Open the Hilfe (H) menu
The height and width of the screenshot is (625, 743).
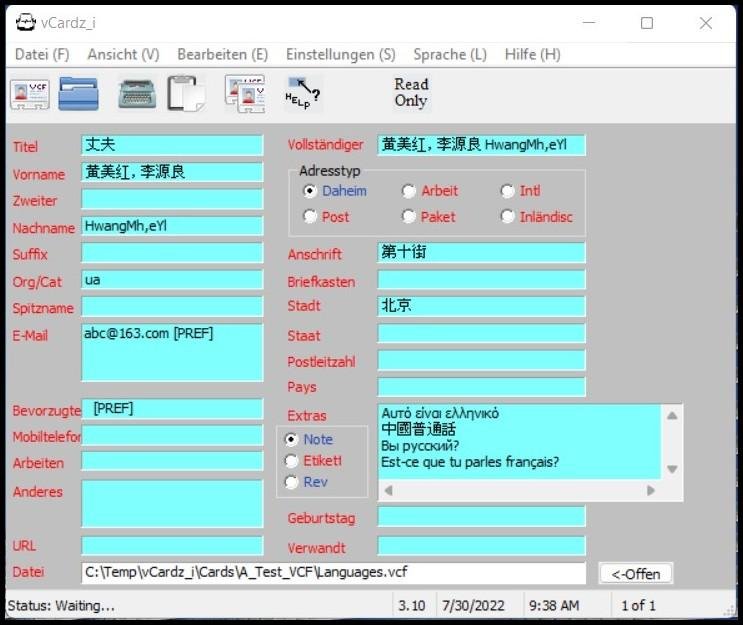[x=533, y=54]
